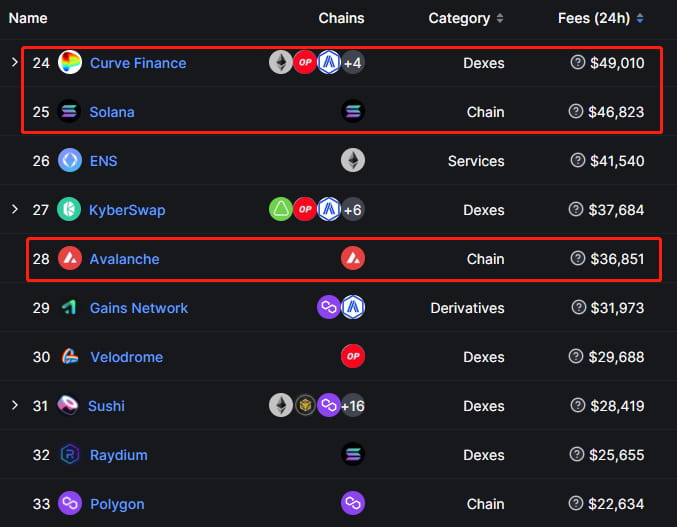Show the +4 additional chains for Curve

[352, 63]
